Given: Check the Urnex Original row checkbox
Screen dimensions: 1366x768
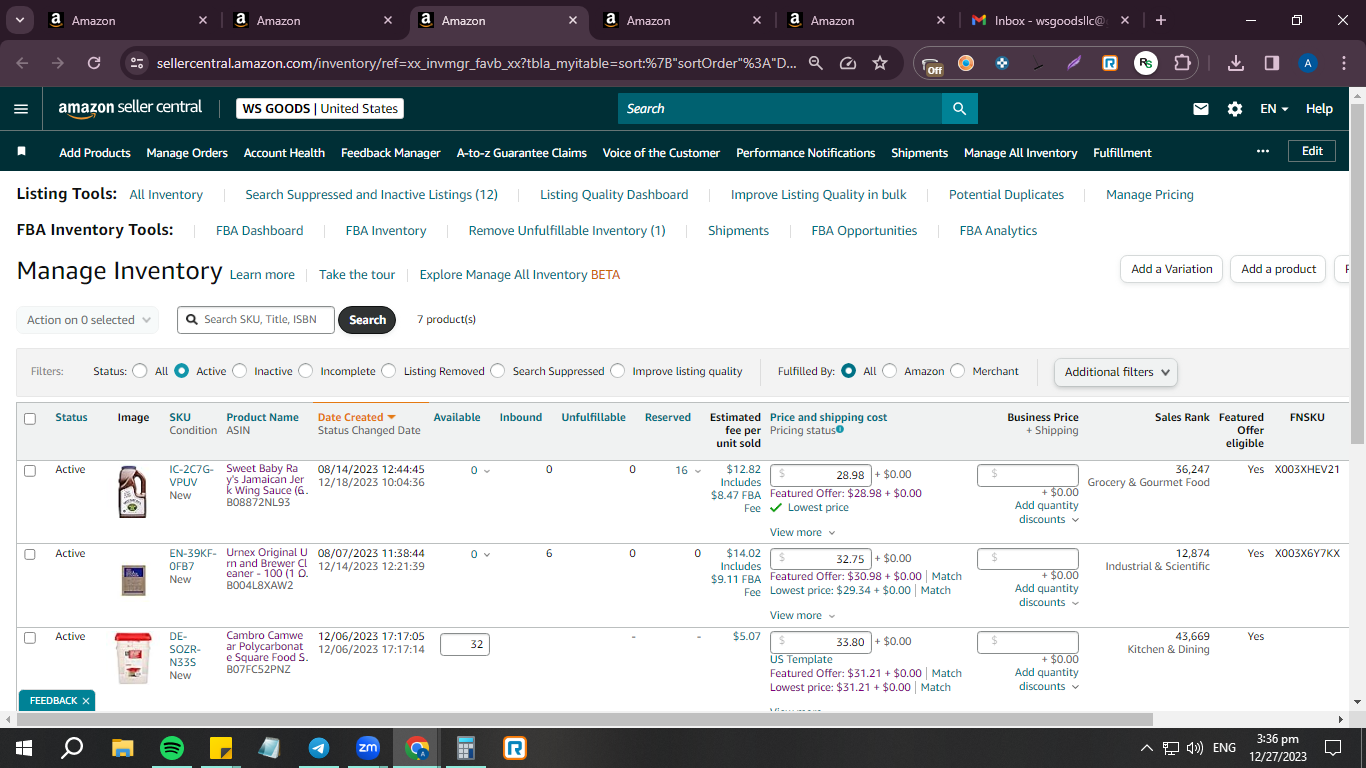Looking at the screenshot, I should 30,554.
